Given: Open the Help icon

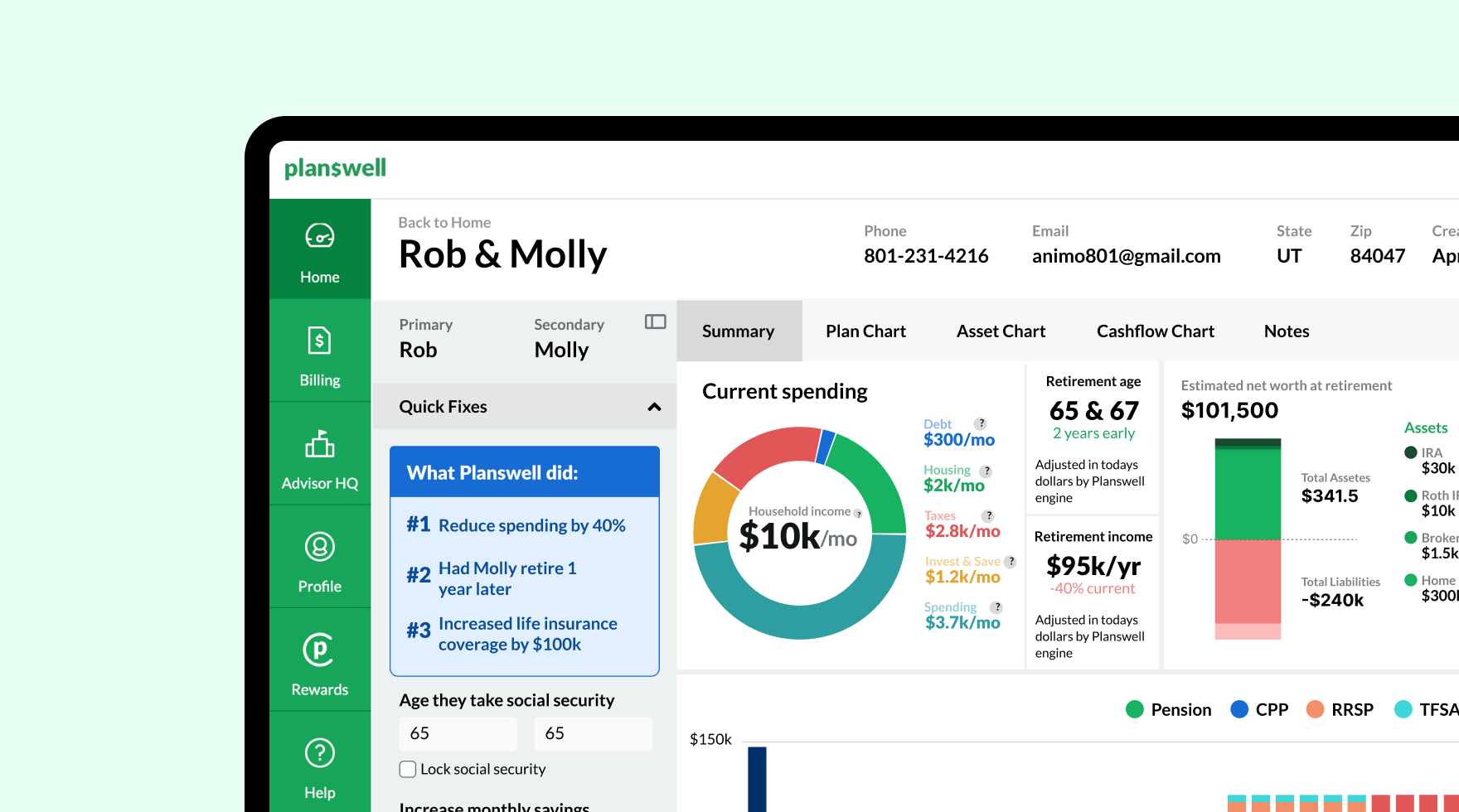Looking at the screenshot, I should 320,753.
